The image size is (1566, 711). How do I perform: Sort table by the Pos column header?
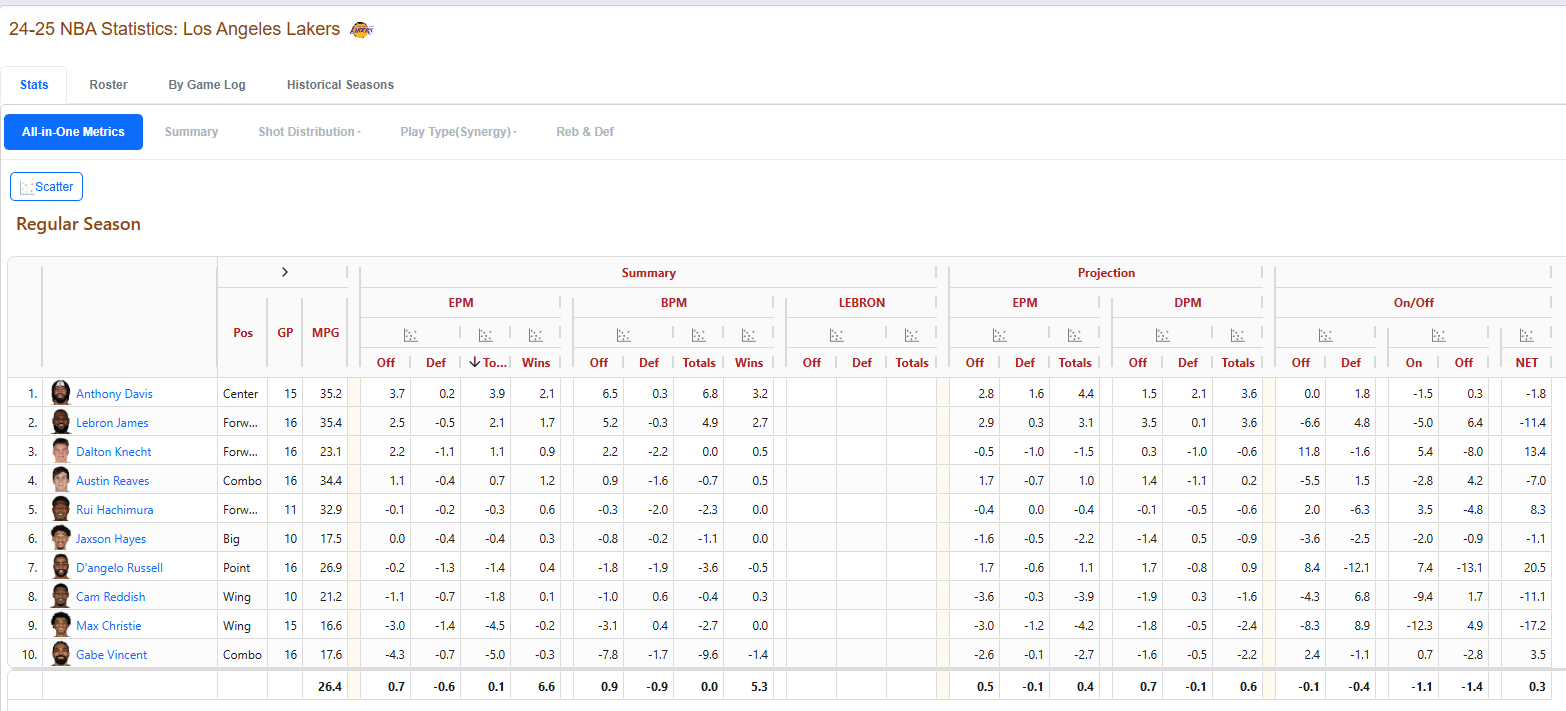click(x=243, y=333)
